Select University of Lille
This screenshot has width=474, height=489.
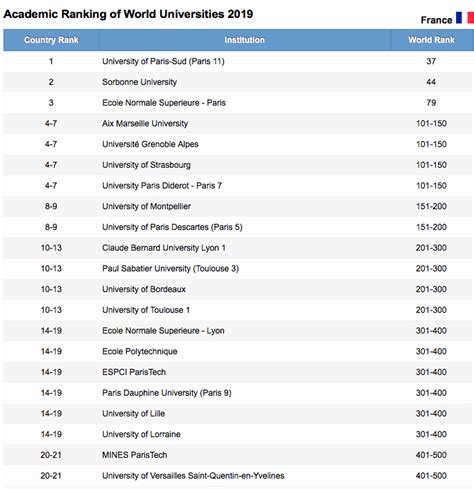(x=134, y=413)
